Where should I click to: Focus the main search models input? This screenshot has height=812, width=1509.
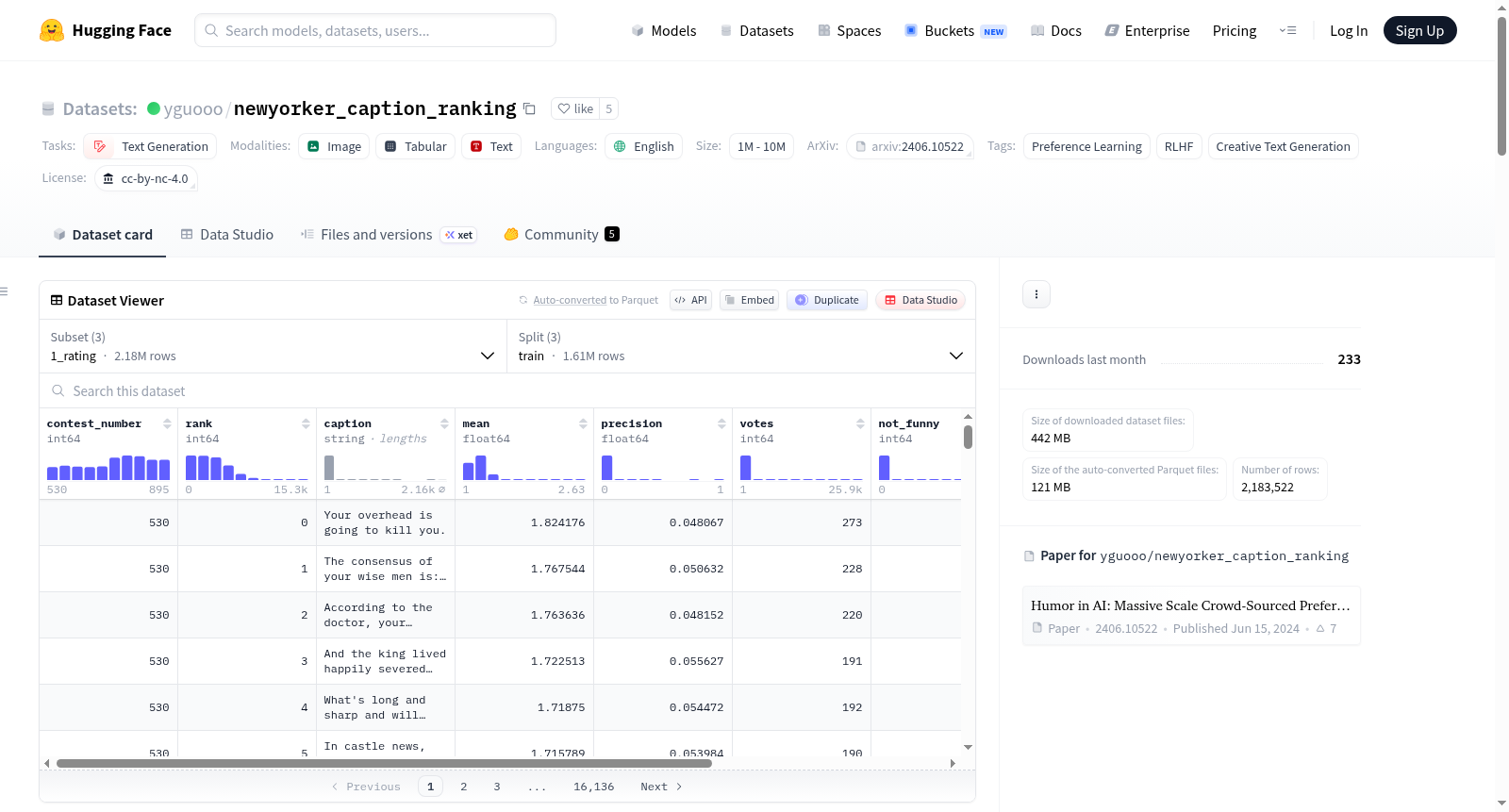(375, 30)
